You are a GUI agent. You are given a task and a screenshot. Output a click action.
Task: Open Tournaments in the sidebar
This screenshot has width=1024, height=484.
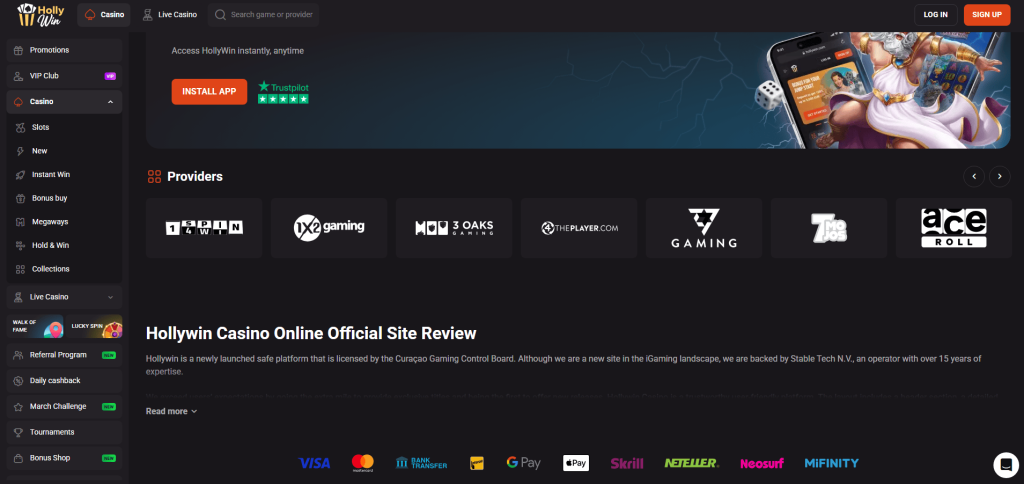(x=64, y=432)
